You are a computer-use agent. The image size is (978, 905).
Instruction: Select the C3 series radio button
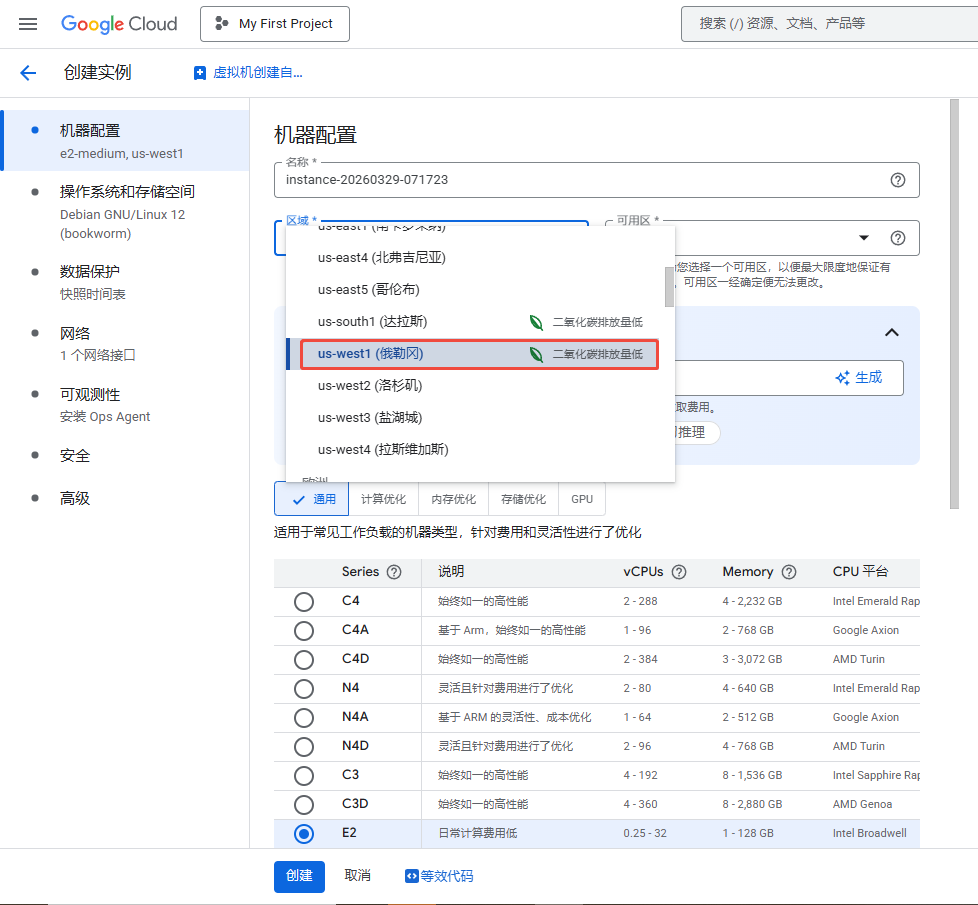coord(304,776)
